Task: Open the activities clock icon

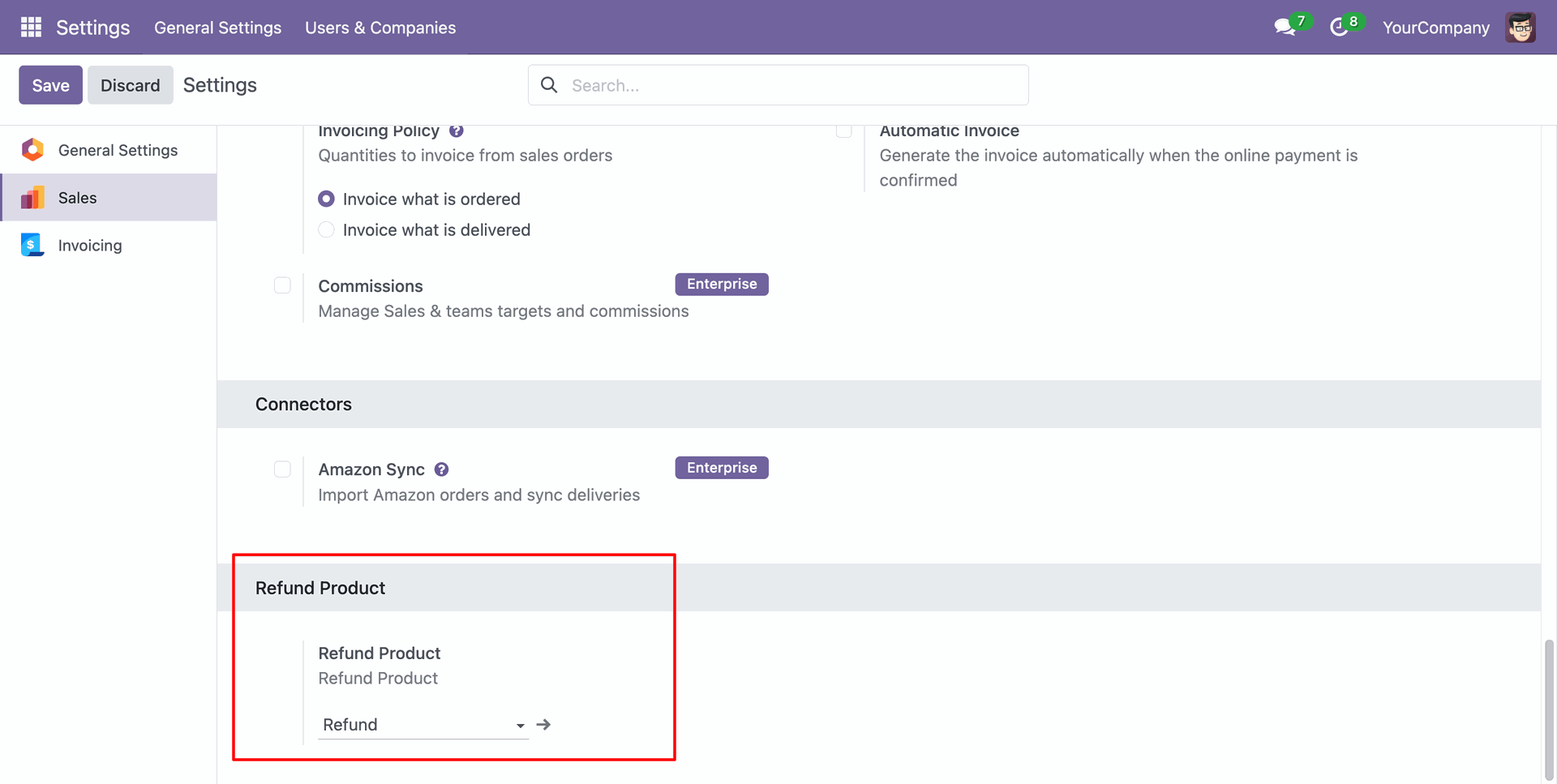Action: tap(1339, 28)
